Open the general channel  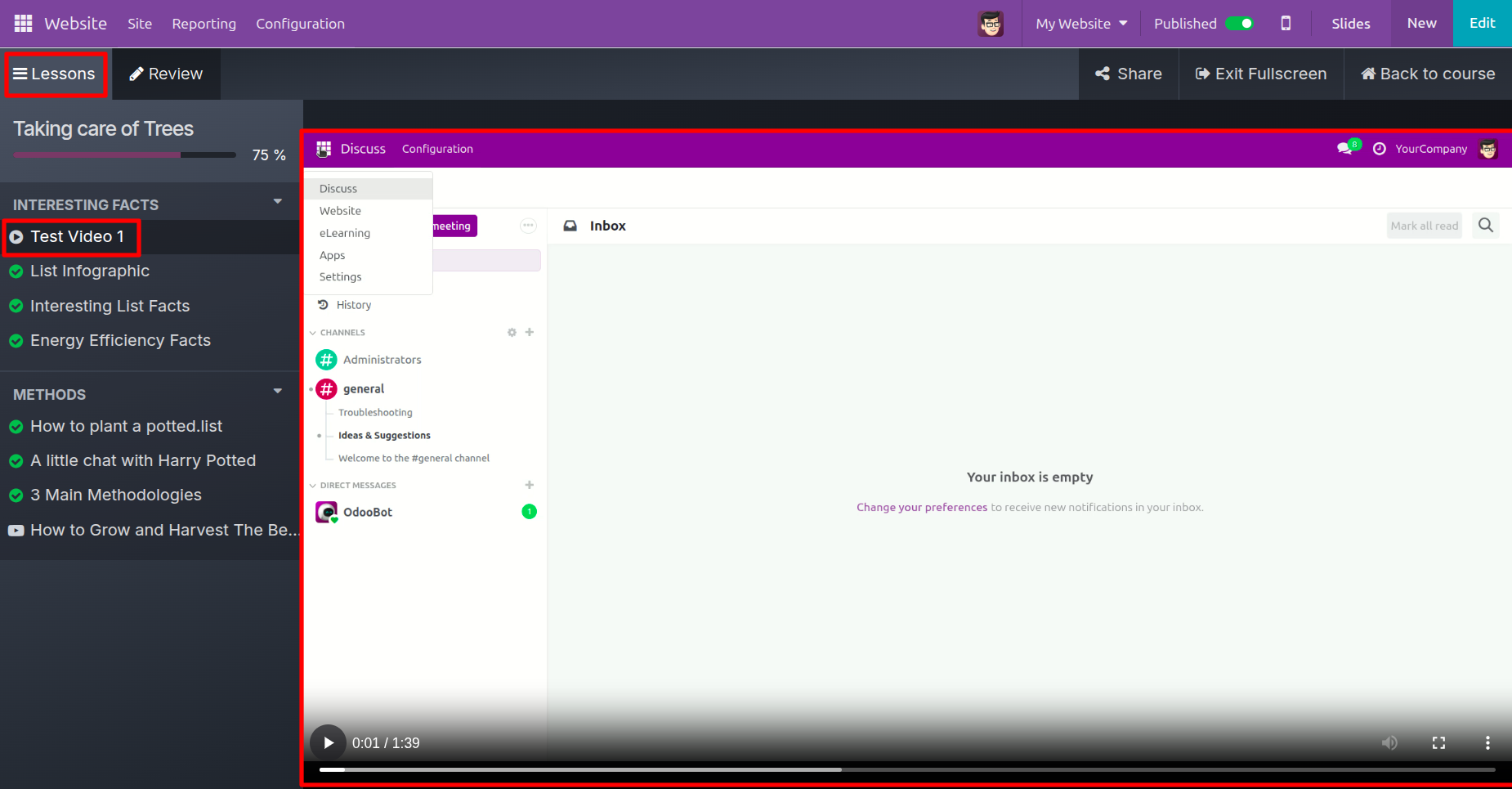coord(364,389)
